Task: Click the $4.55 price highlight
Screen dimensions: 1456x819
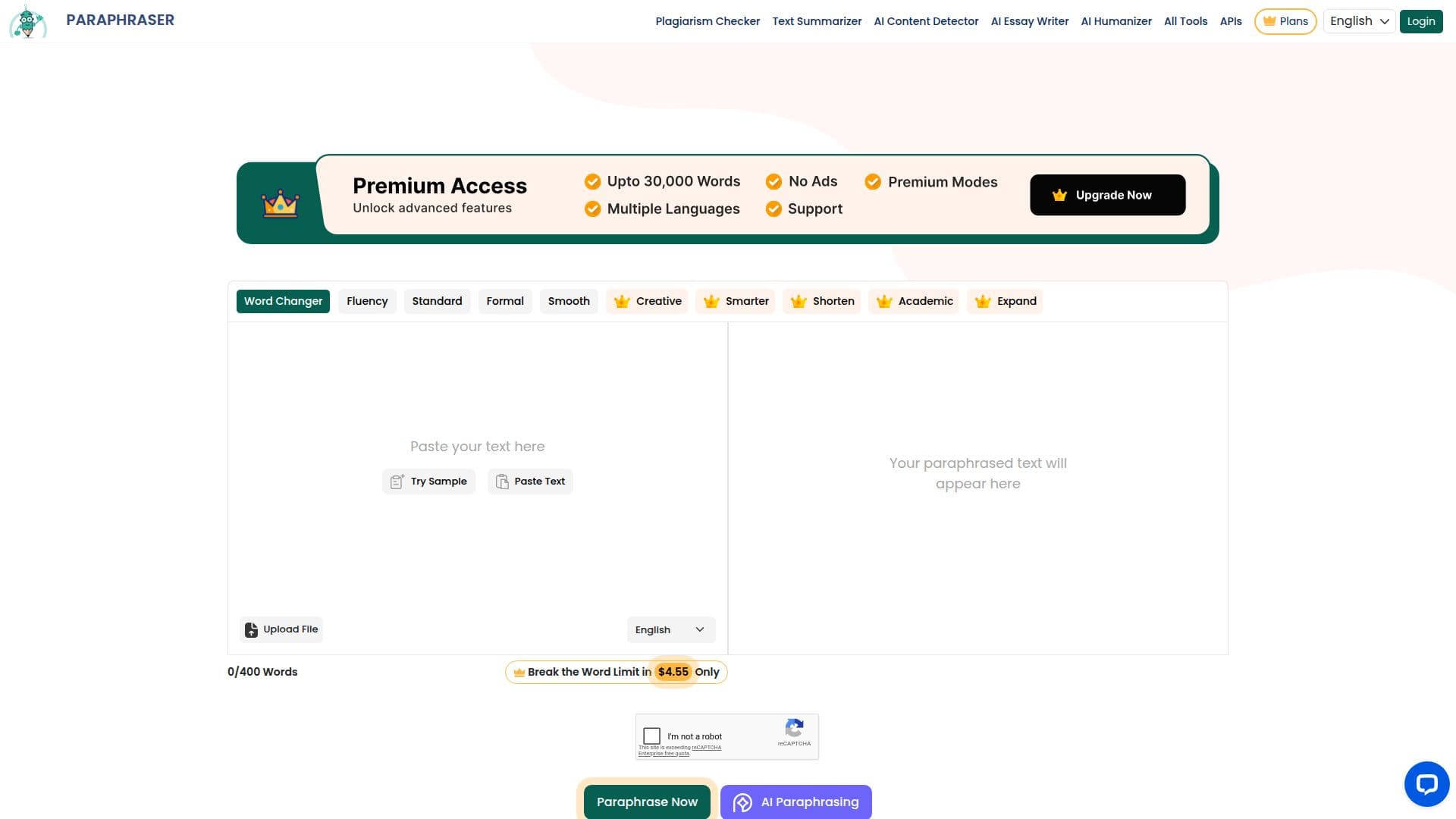Action: (673, 672)
